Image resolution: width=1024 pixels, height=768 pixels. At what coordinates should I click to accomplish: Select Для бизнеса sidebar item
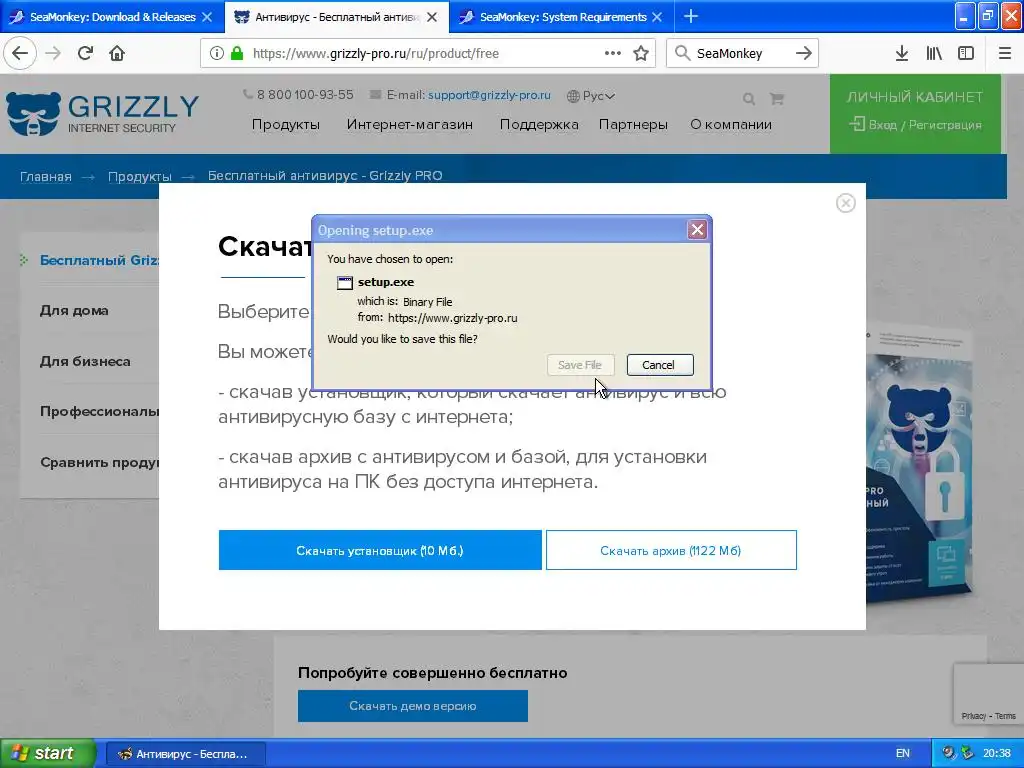[85, 360]
